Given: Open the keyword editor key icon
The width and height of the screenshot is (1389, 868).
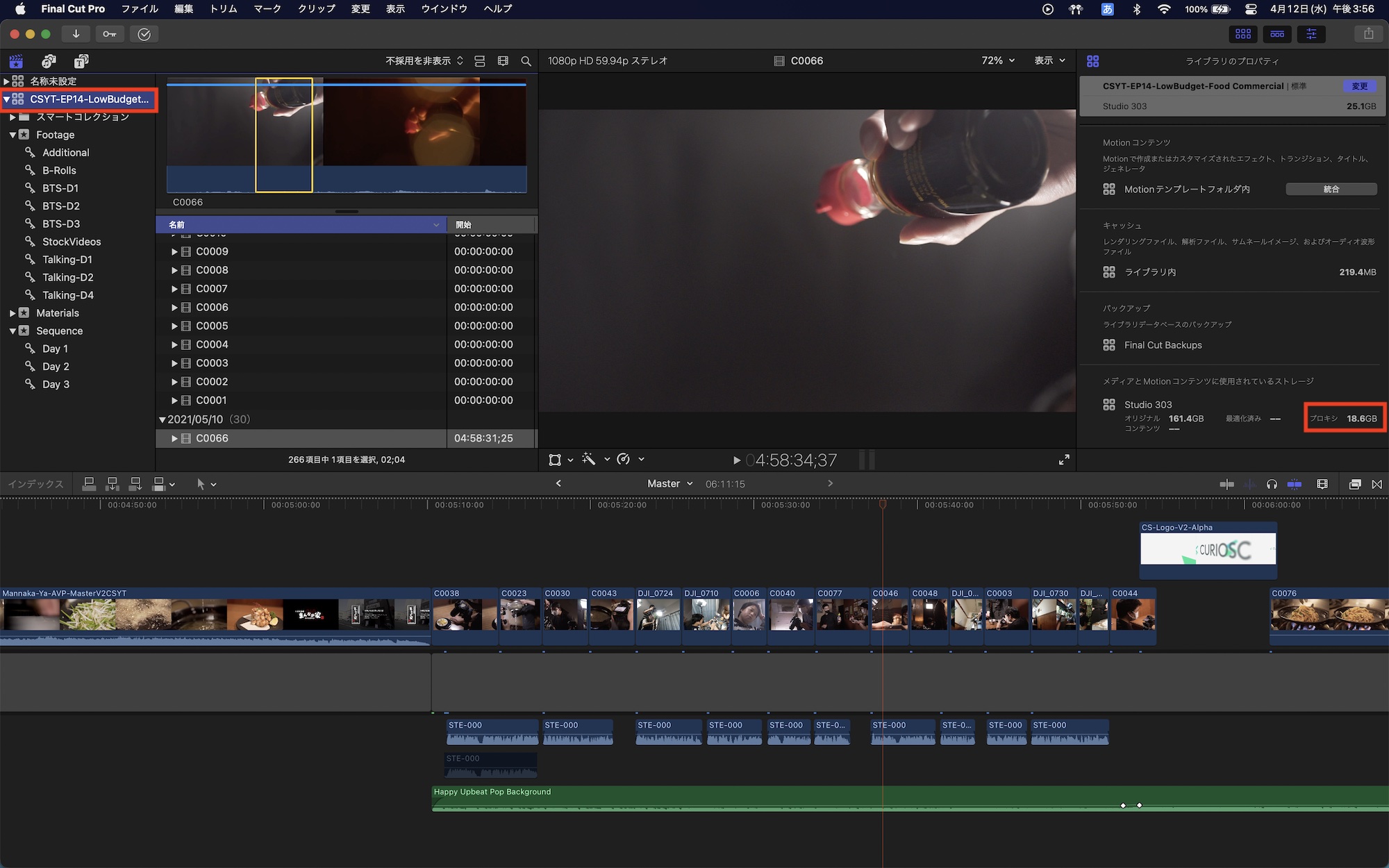Looking at the screenshot, I should click(x=110, y=34).
